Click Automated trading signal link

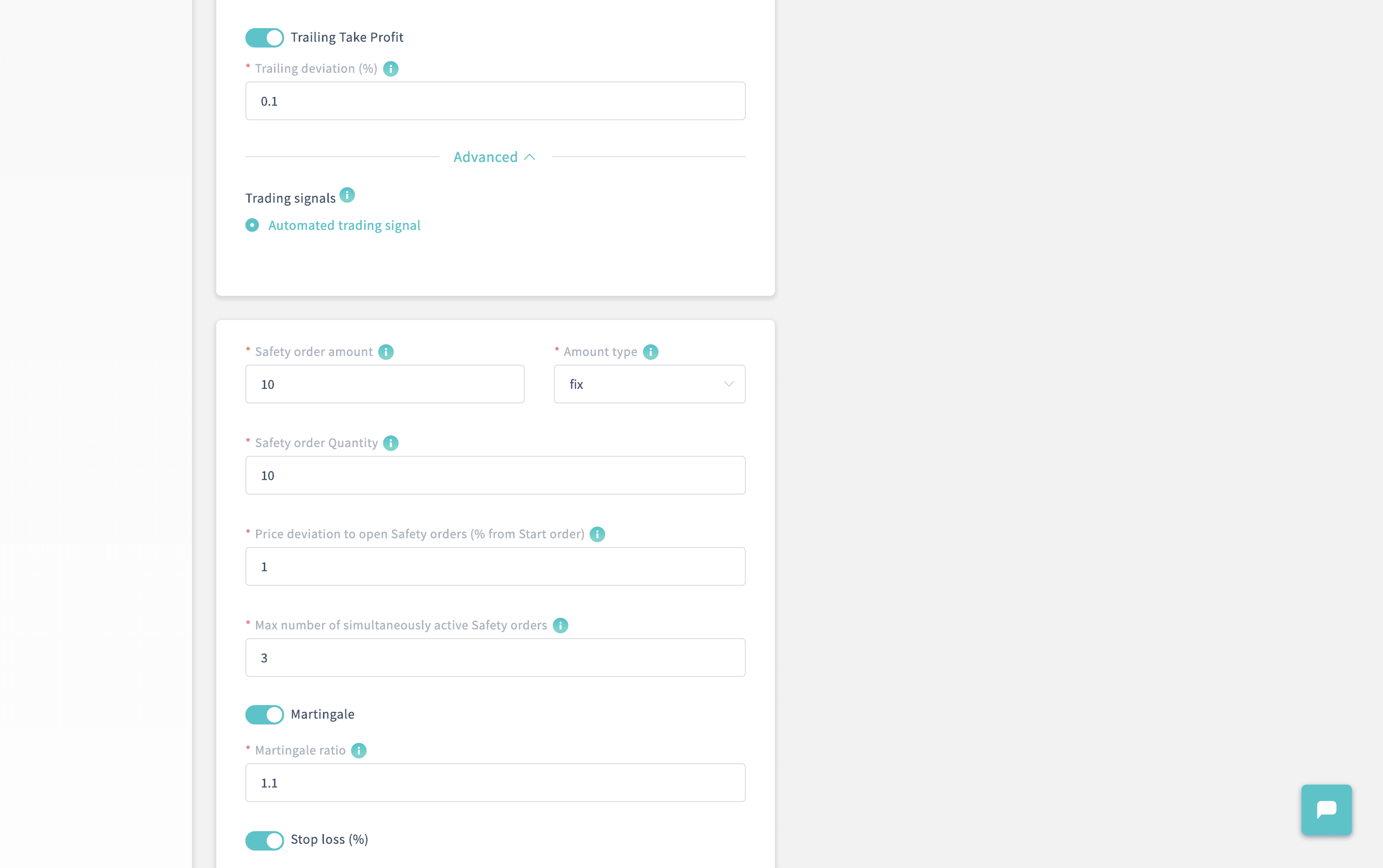coord(344,225)
